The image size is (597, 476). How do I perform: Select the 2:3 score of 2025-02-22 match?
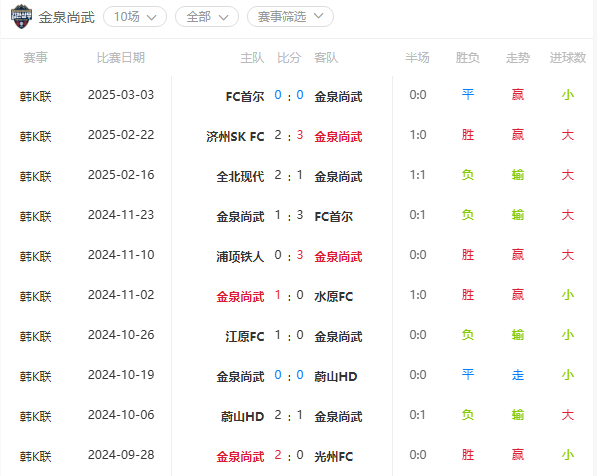[x=289, y=135]
